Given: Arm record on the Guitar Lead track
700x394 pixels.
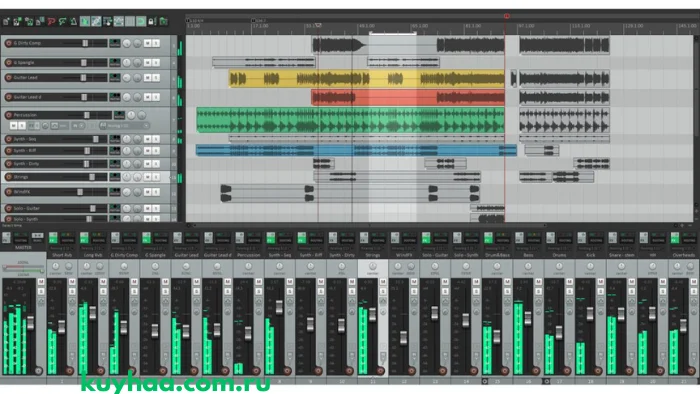Looking at the screenshot, I should (8, 78).
